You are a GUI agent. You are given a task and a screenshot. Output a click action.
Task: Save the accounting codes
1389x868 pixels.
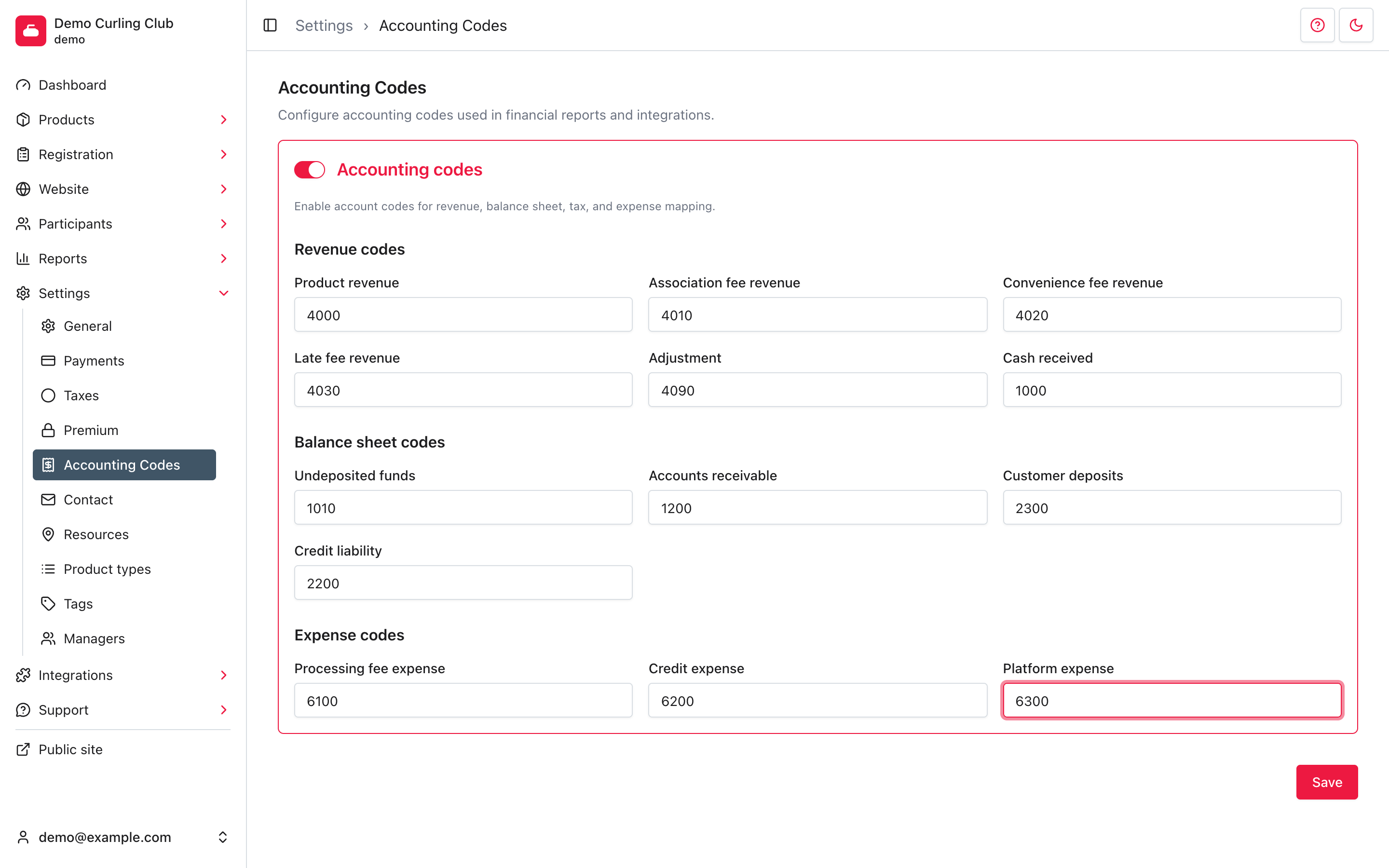coord(1326,782)
